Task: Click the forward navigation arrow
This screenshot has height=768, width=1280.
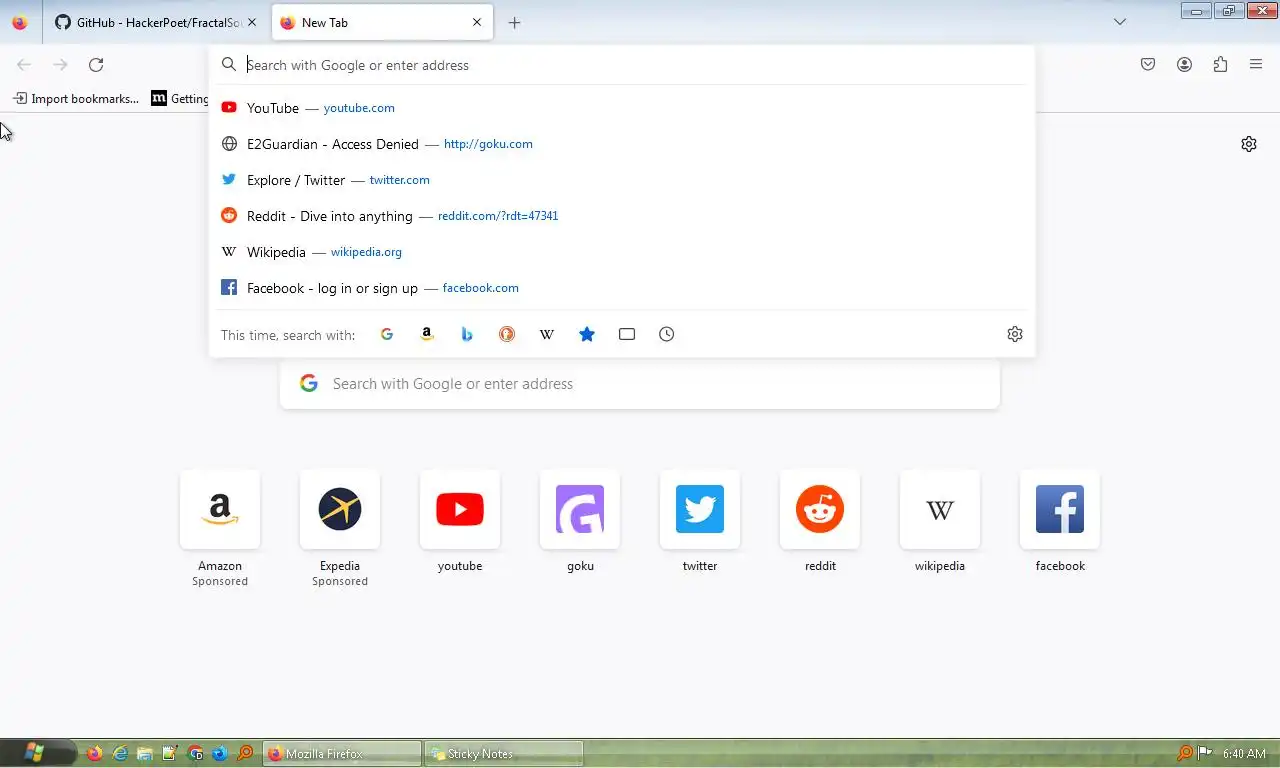Action: pos(60,64)
